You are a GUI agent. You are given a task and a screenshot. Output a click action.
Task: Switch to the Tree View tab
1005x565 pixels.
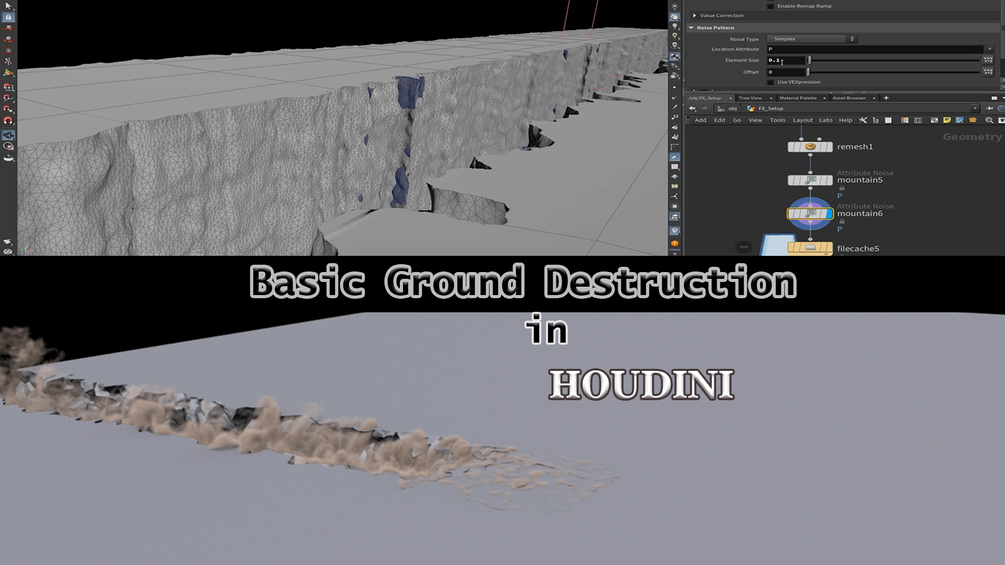click(x=751, y=98)
